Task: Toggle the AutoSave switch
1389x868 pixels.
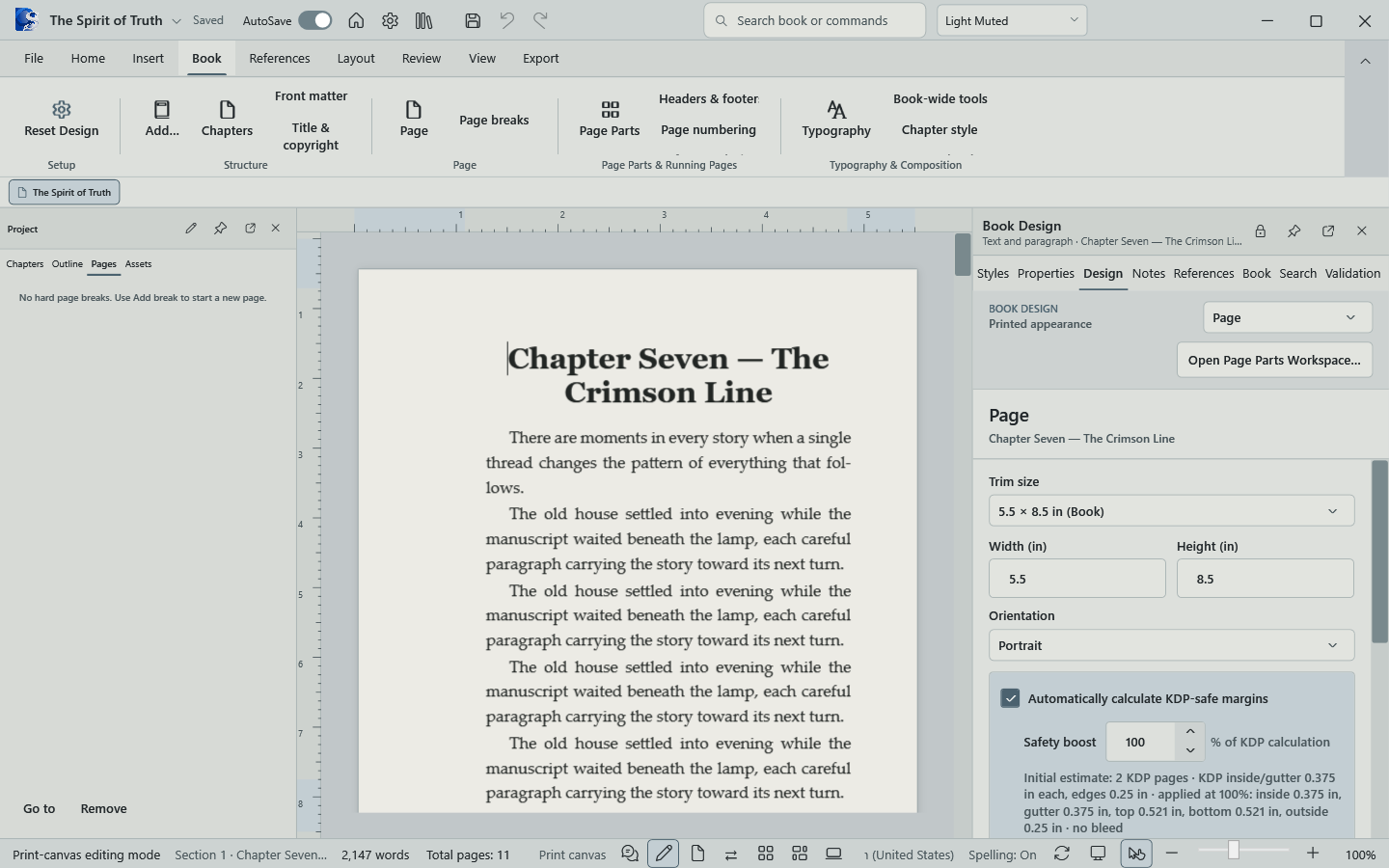Action: pos(314,20)
